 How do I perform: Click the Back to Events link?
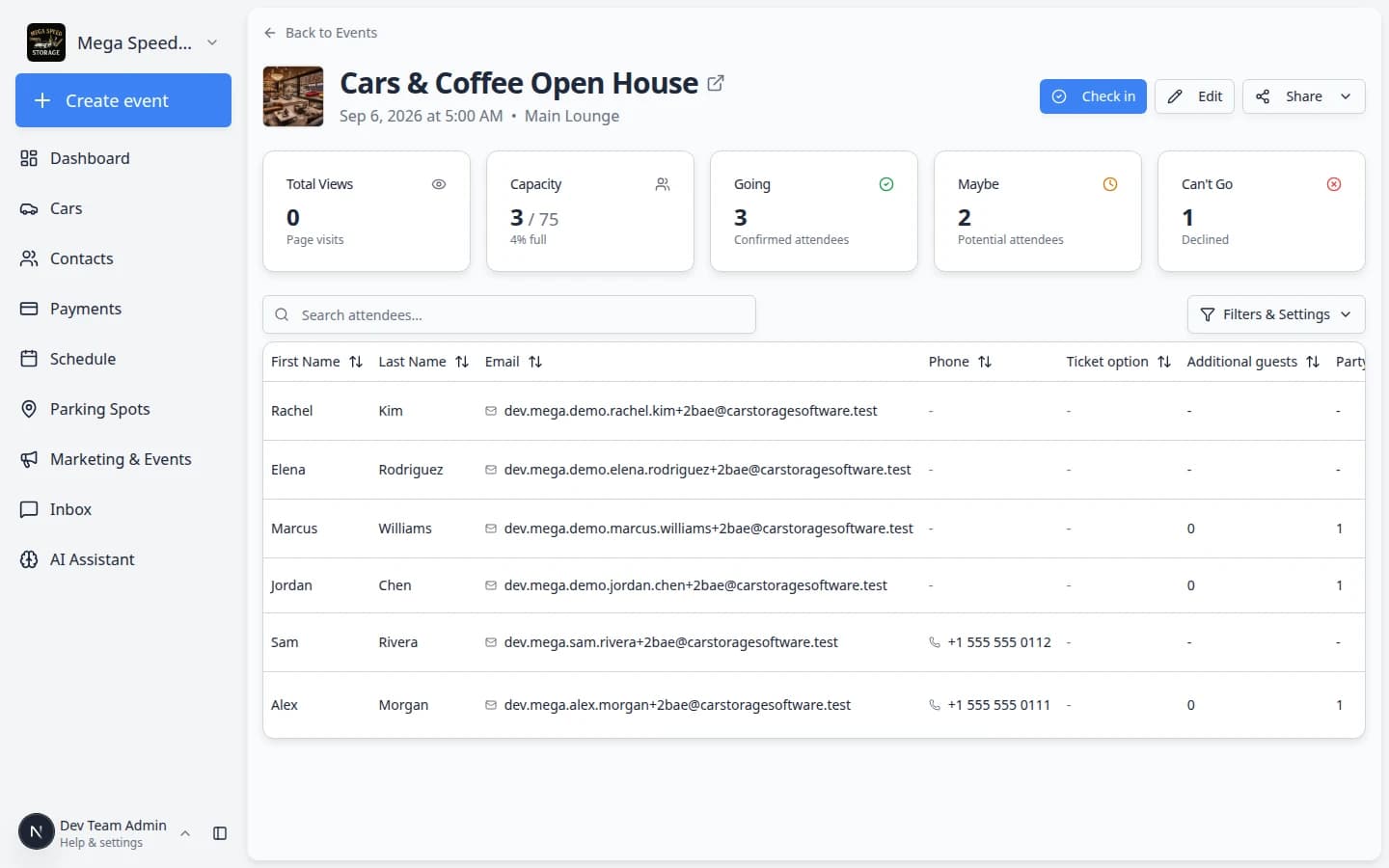pyautogui.click(x=320, y=33)
